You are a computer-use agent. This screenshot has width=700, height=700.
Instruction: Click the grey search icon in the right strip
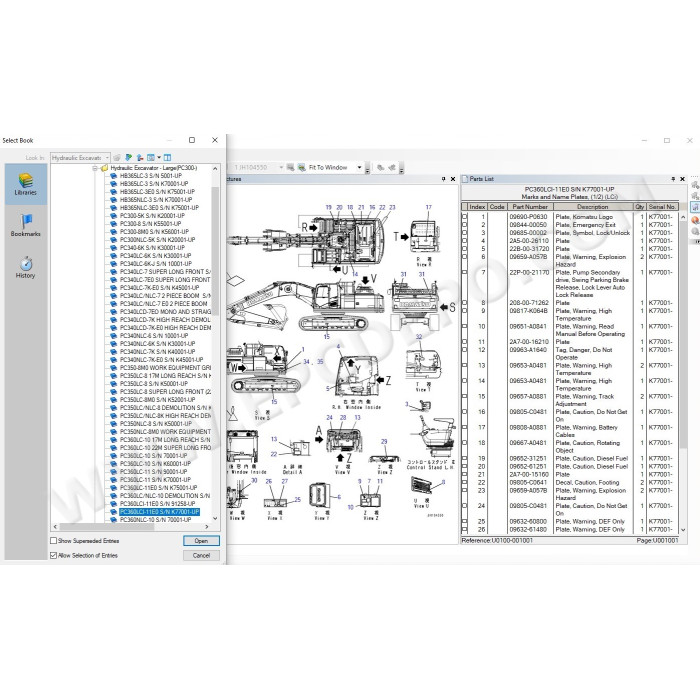tap(695, 231)
